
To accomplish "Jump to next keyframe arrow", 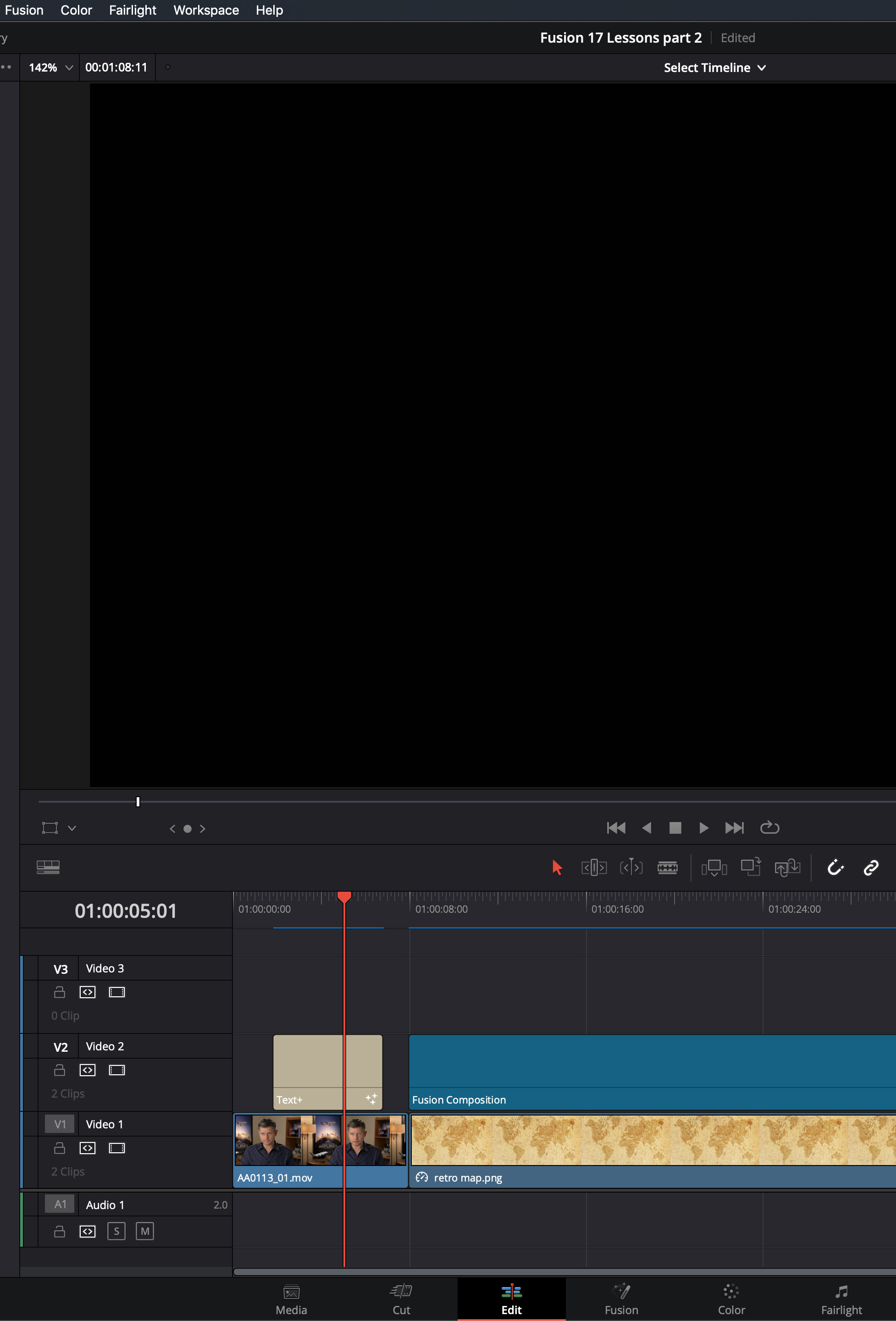I will coord(202,829).
